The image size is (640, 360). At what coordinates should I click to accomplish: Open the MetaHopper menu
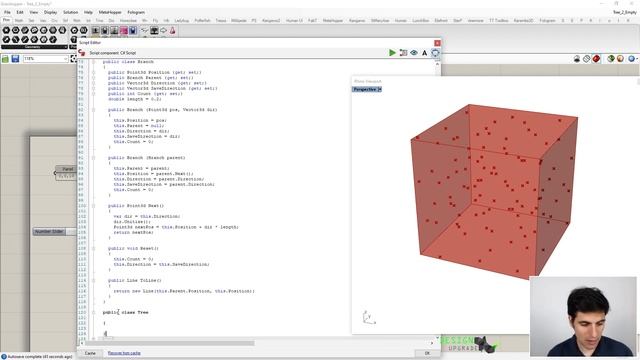coord(110,12)
